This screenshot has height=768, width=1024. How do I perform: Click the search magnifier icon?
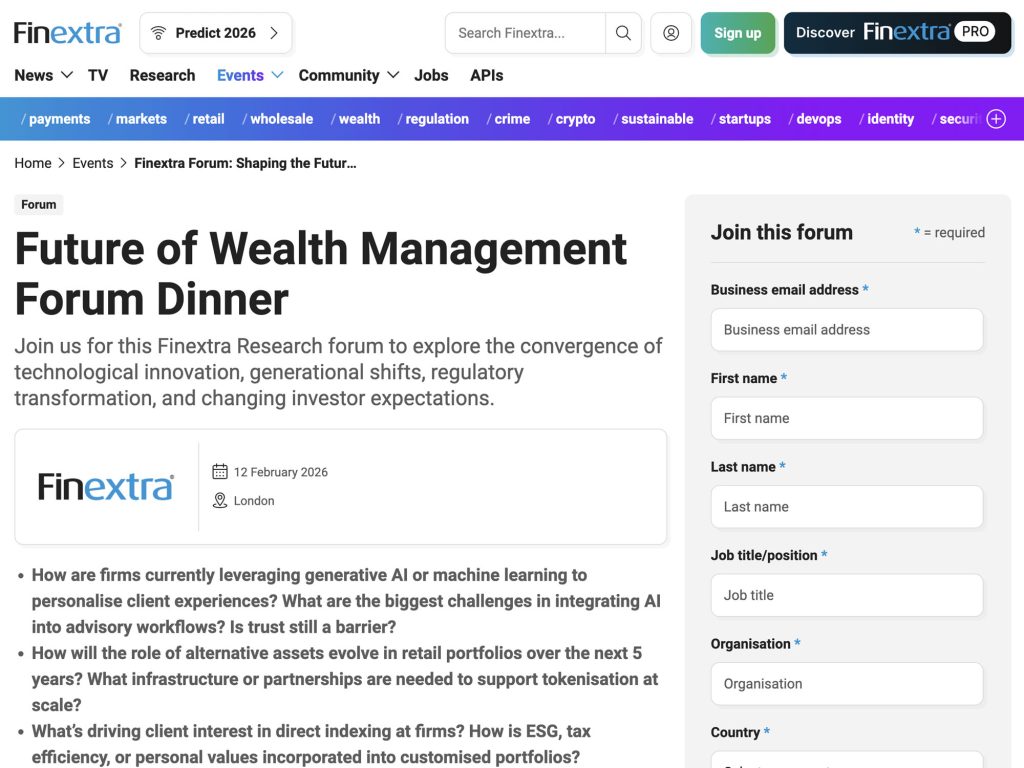623,32
